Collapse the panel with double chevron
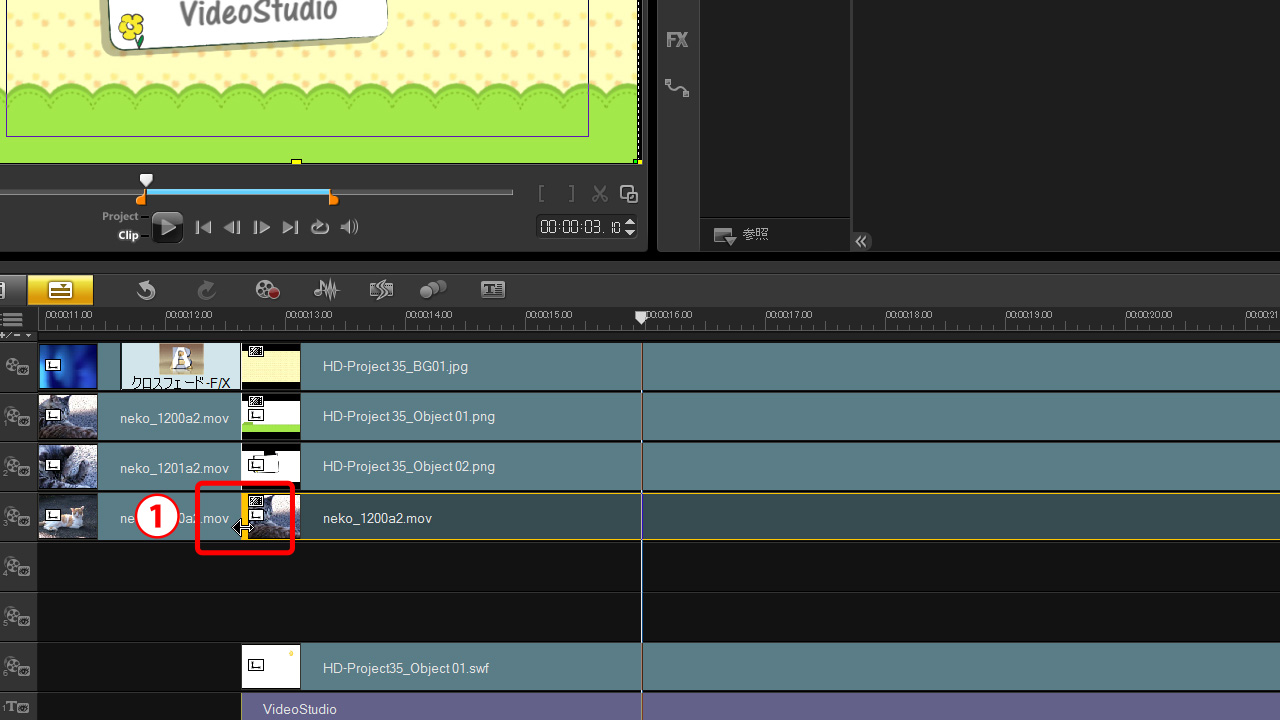 (861, 241)
